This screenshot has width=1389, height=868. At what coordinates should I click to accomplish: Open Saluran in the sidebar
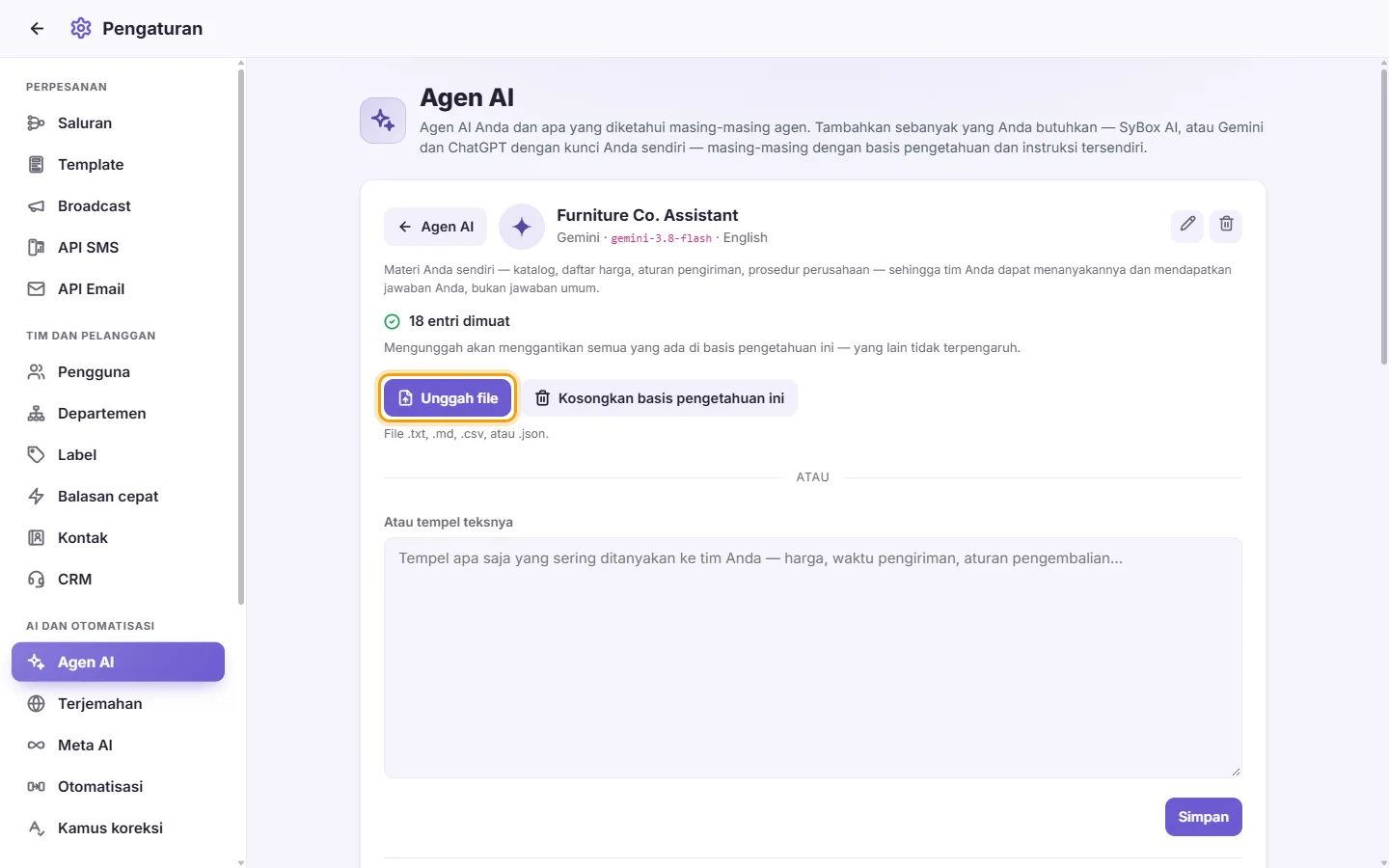(118, 123)
